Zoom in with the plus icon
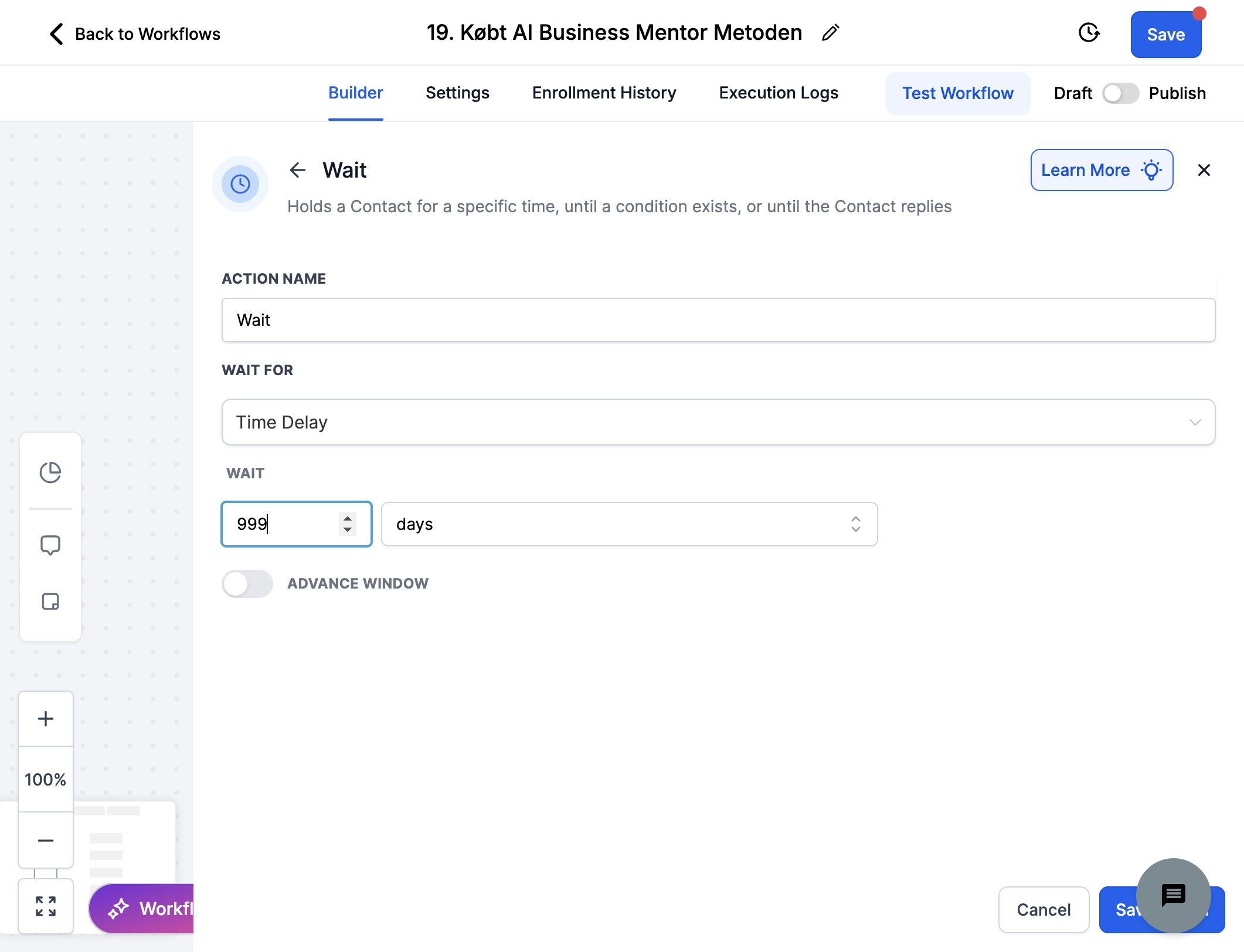 pos(46,719)
